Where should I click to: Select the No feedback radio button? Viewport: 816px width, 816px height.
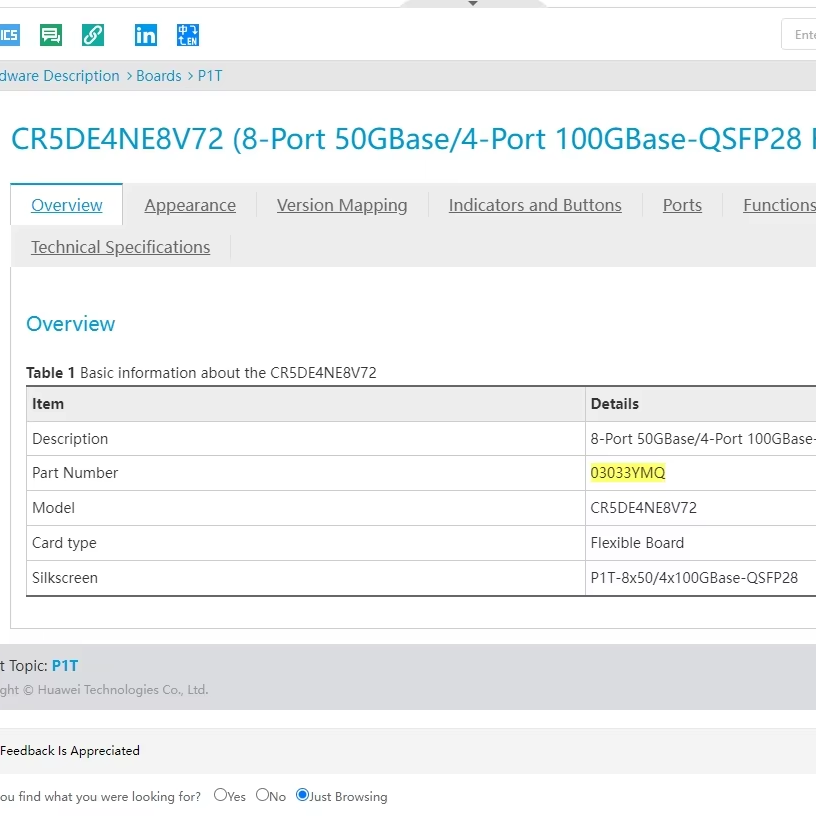click(262, 795)
